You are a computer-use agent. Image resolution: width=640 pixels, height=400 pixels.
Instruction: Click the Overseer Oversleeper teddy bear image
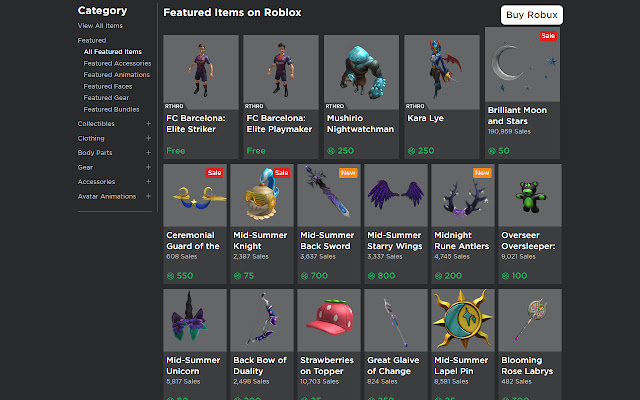tap(529, 197)
